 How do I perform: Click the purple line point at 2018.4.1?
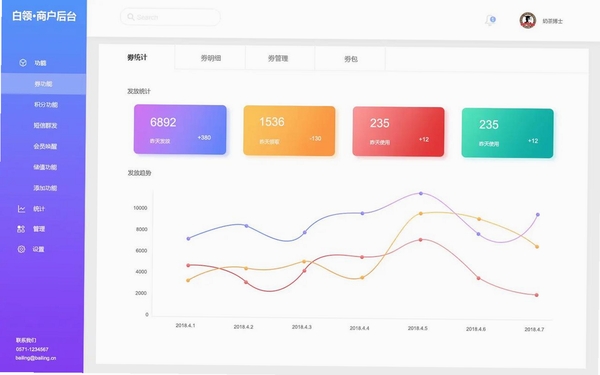point(188,239)
